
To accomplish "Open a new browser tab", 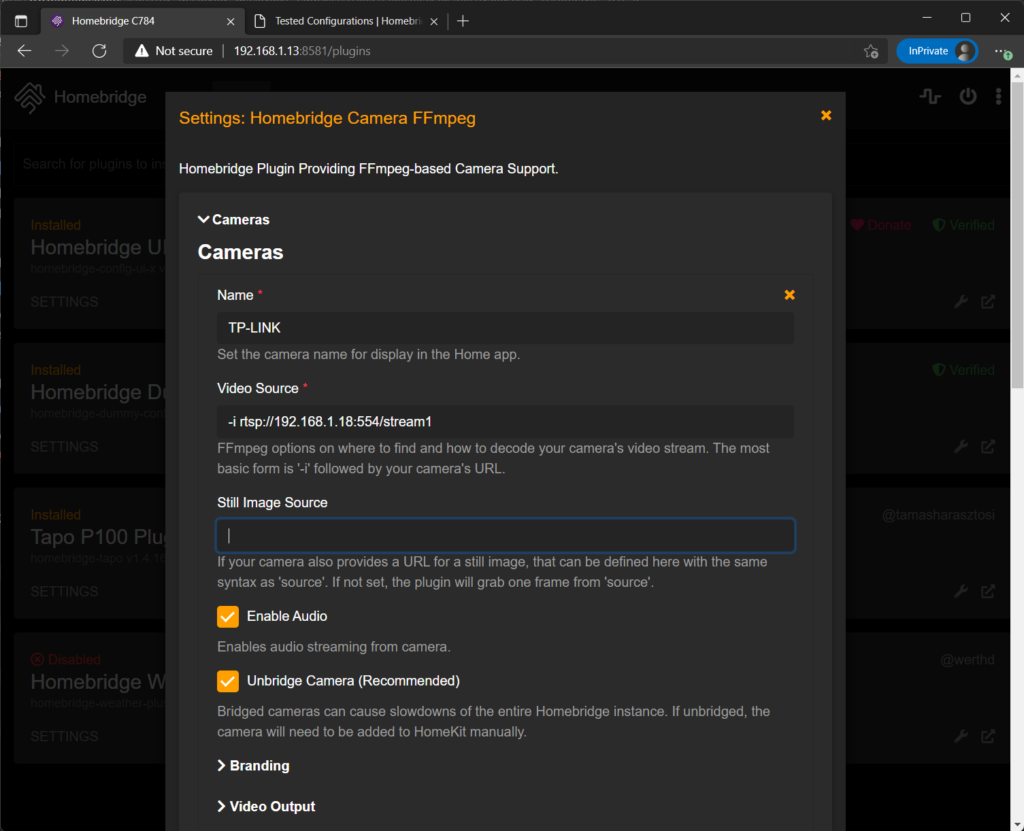I will tap(463, 21).
